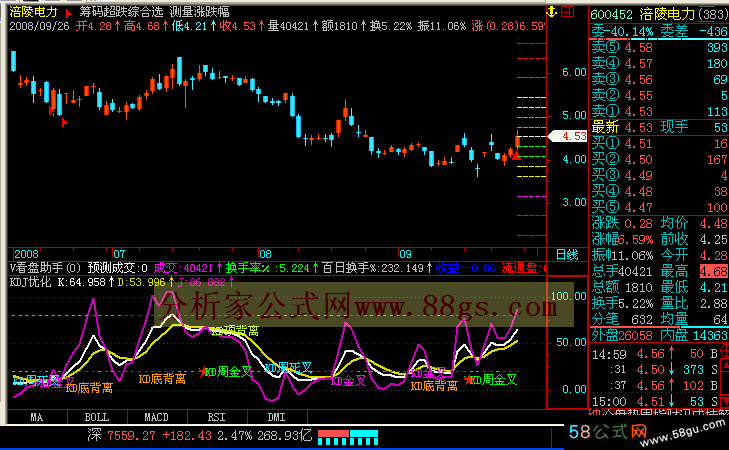Click the red window-layout icon beside anchor
The height and width of the screenshot is (450, 729).
tap(568, 12)
